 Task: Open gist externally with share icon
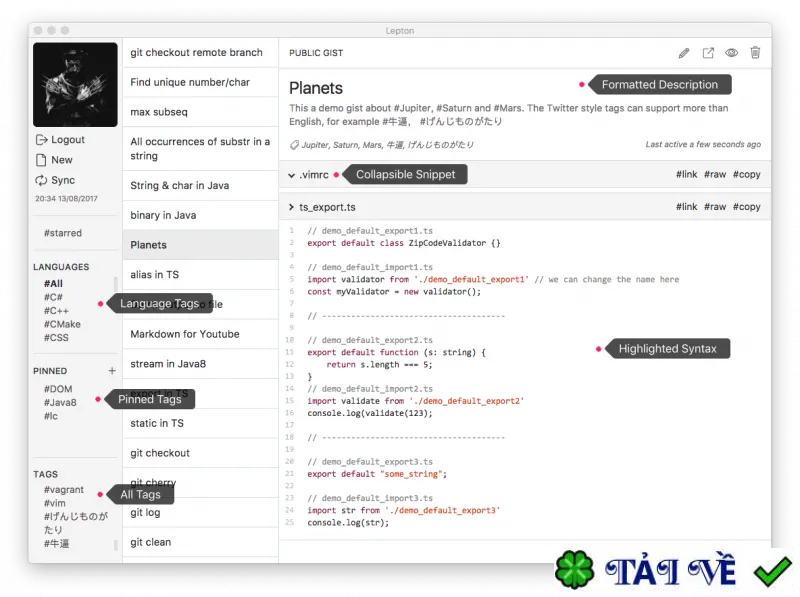click(x=708, y=53)
